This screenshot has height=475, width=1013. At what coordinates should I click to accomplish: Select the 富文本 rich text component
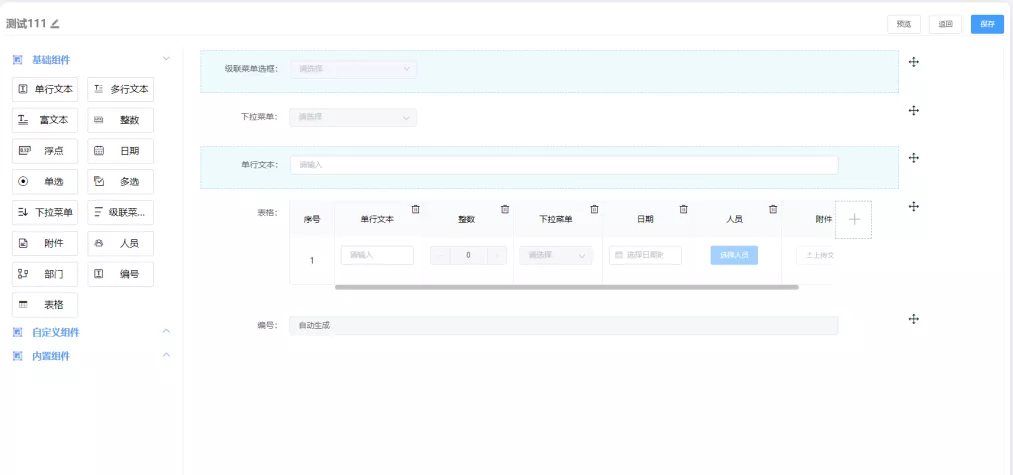click(45, 120)
